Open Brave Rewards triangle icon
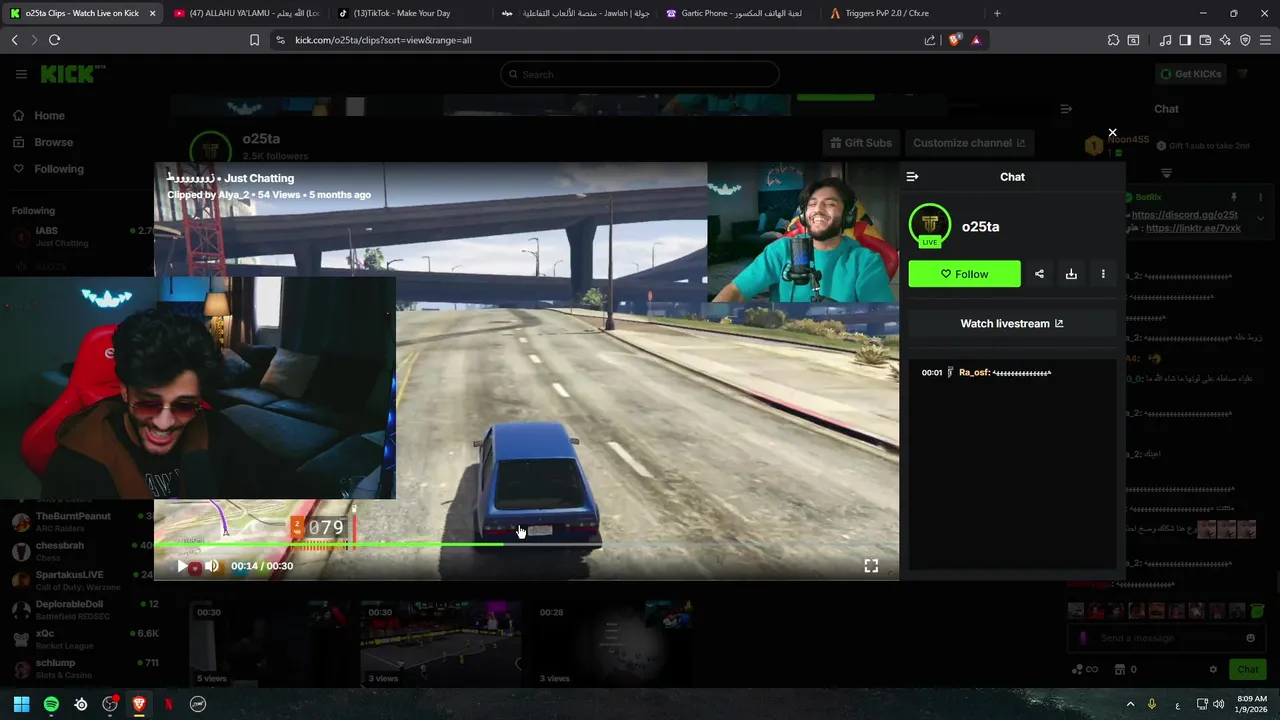 tap(976, 40)
